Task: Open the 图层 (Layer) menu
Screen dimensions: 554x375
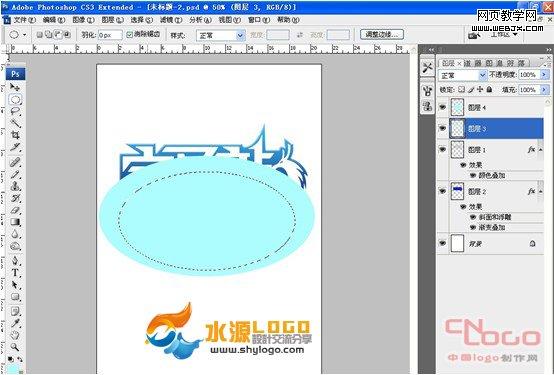Action: 112,20
